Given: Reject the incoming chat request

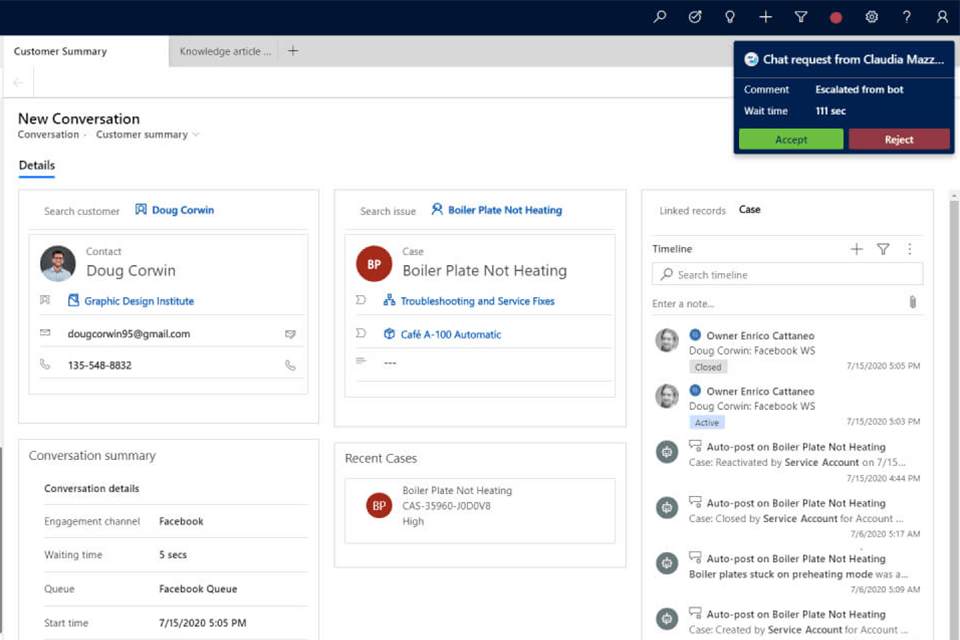Looking at the screenshot, I should tap(899, 139).
